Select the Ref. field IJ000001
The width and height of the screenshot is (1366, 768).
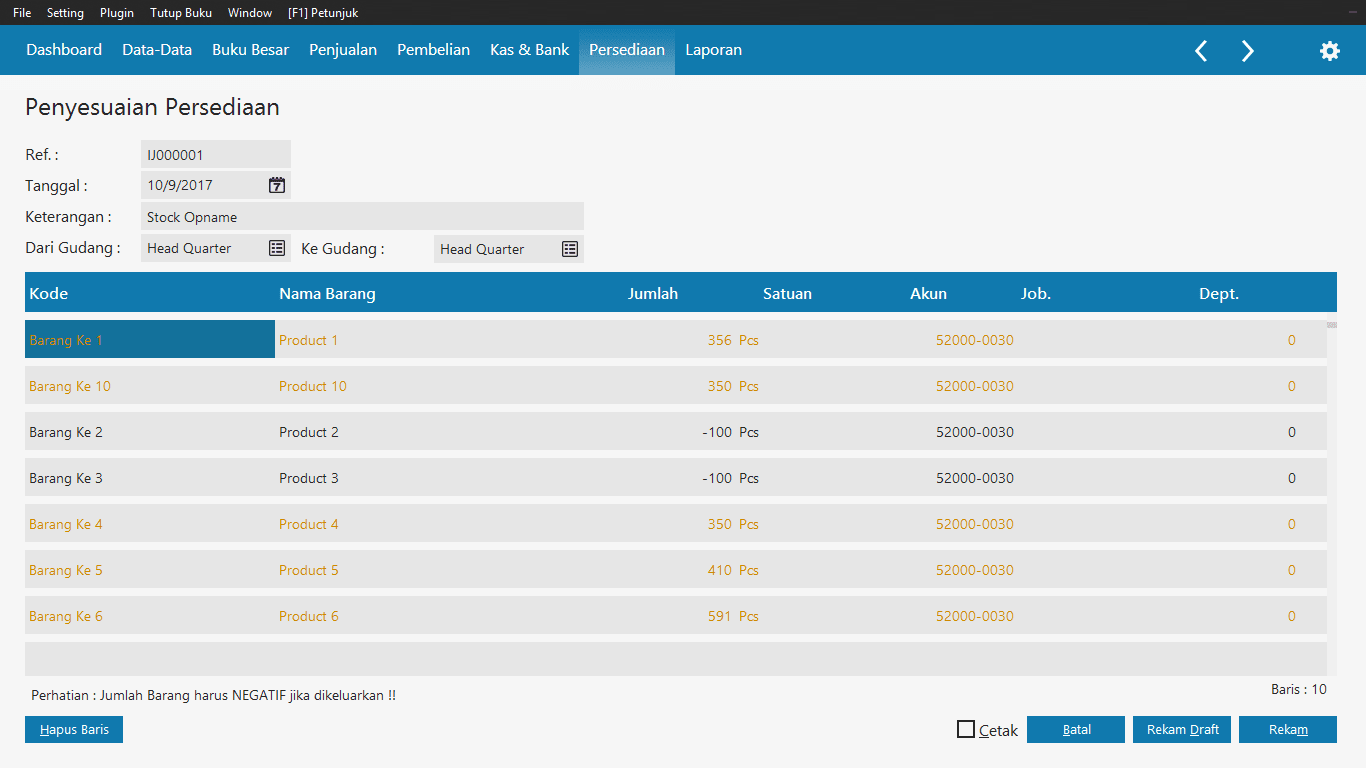216,155
